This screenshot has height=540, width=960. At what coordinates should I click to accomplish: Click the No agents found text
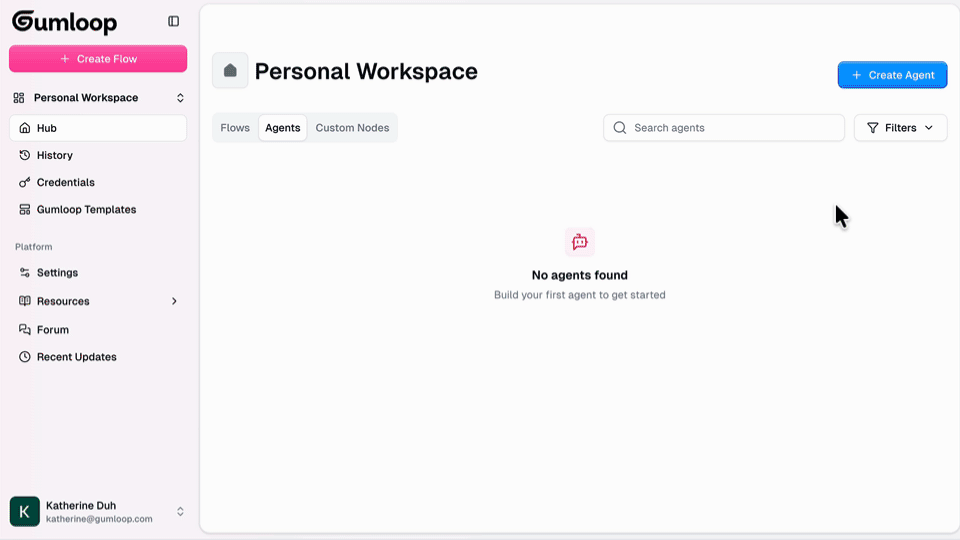click(580, 276)
